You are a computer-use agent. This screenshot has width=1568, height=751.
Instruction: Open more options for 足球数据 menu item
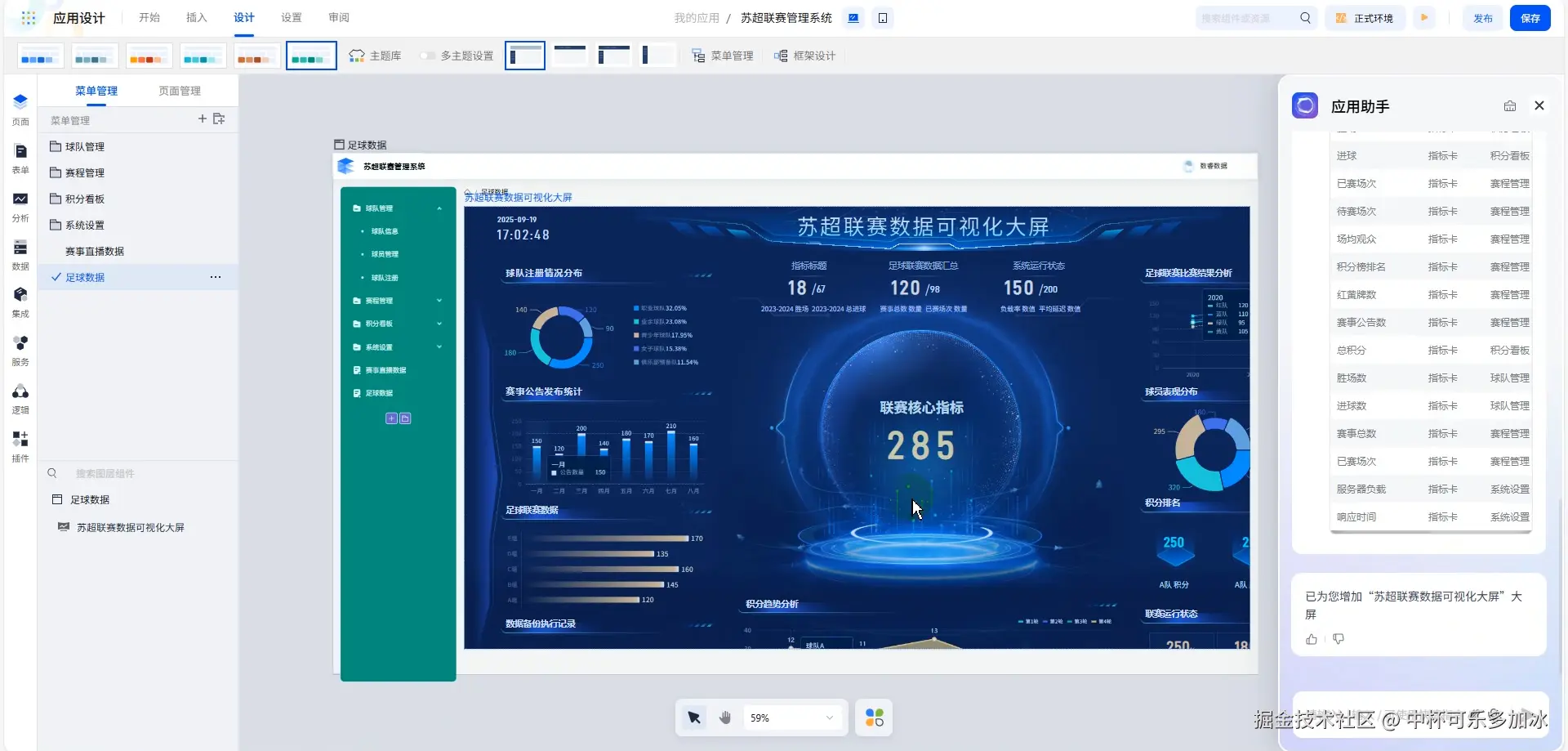(216, 277)
